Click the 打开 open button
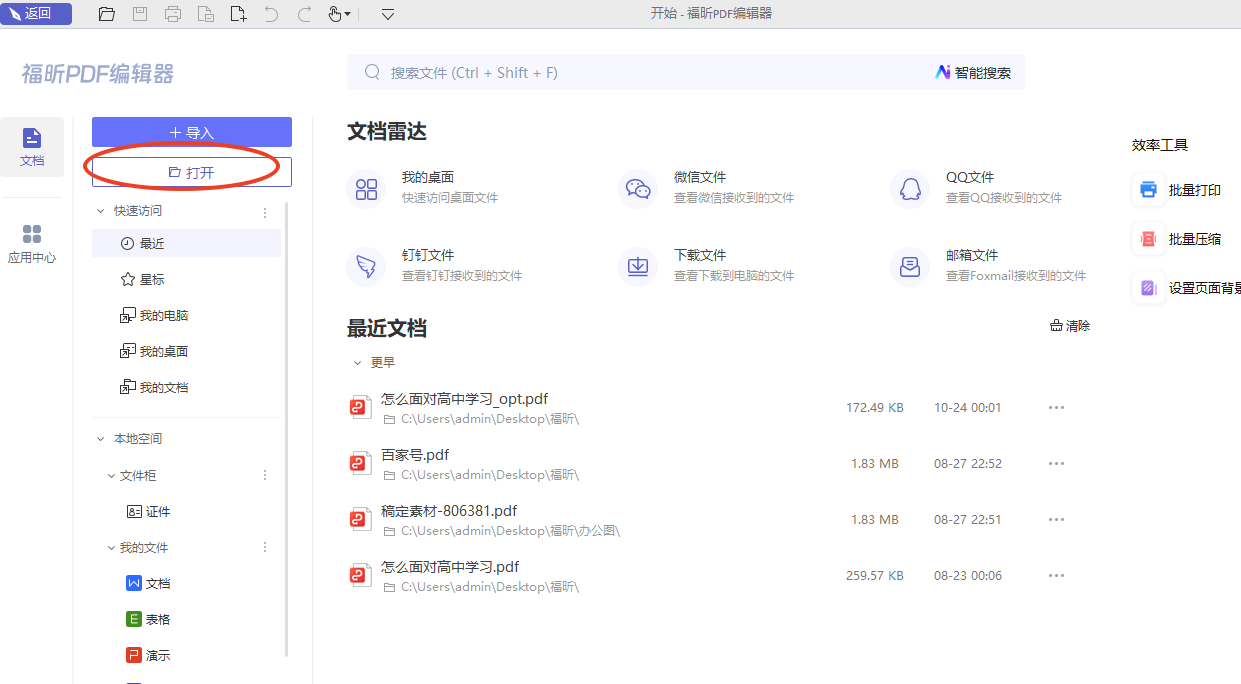1241x684 pixels. pos(192,172)
